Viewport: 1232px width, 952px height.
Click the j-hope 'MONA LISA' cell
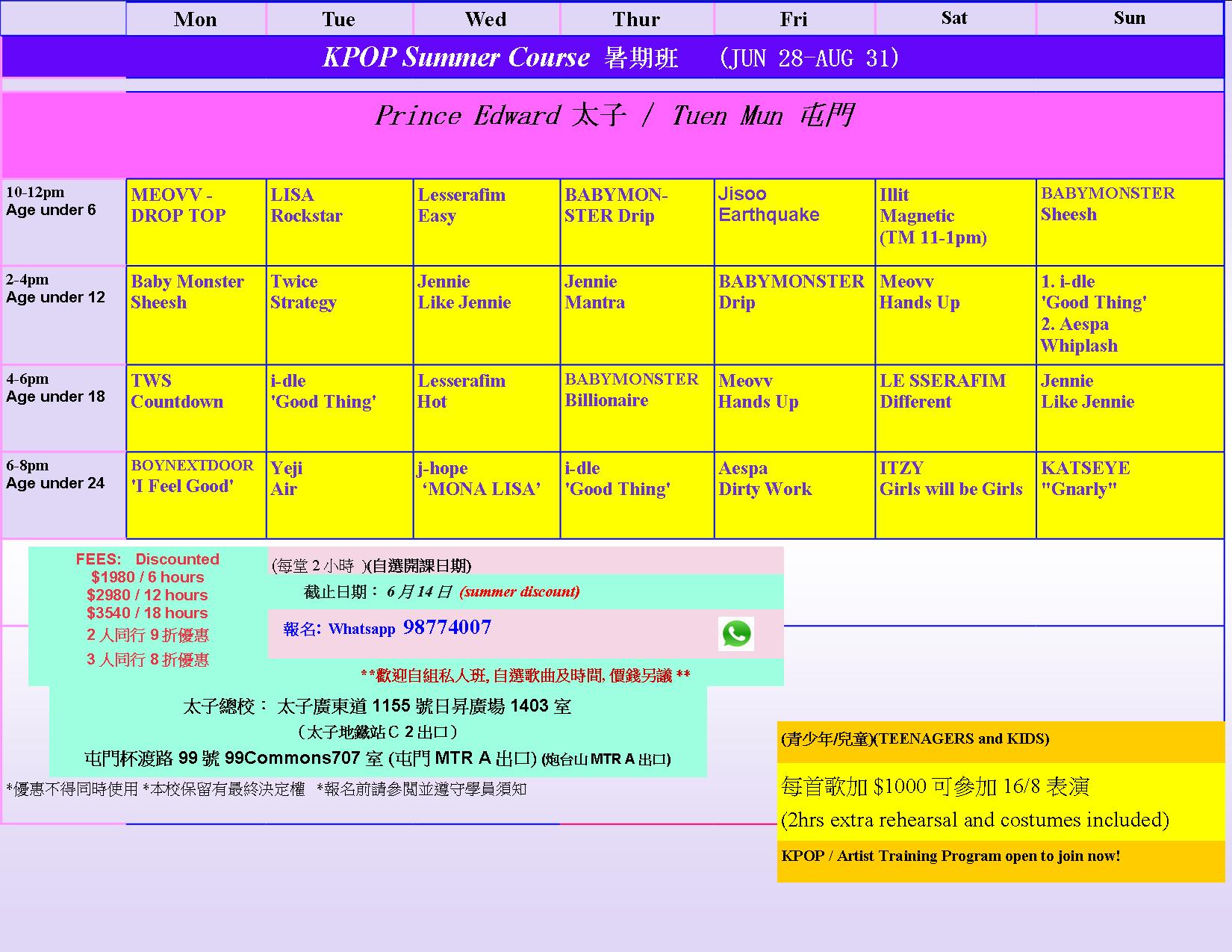(487, 495)
